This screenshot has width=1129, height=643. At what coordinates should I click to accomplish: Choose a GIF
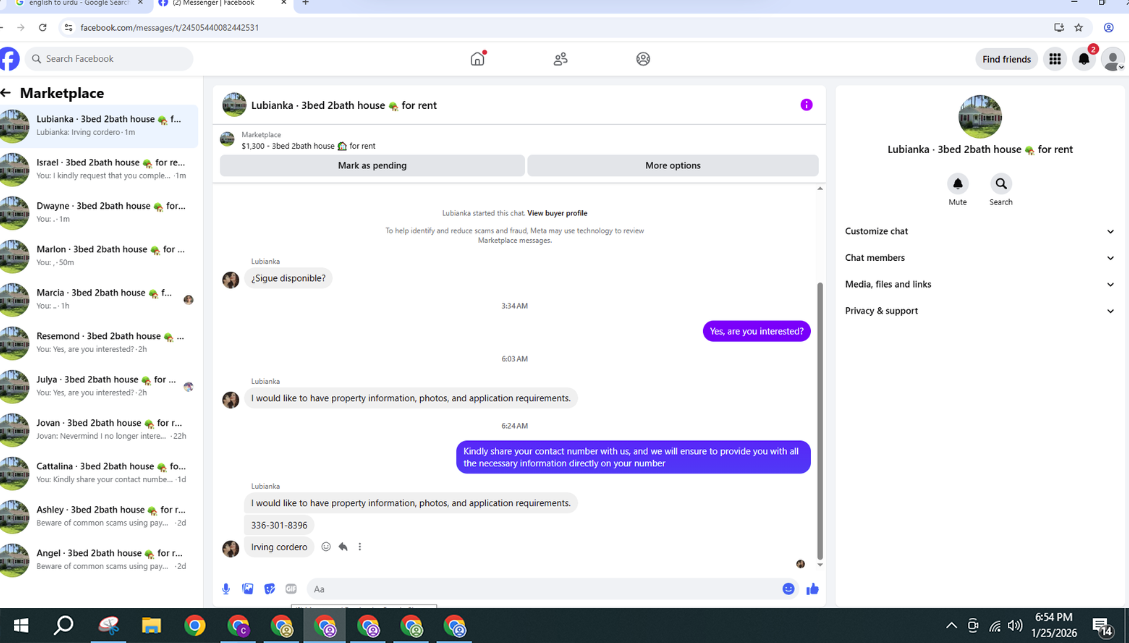pos(291,589)
